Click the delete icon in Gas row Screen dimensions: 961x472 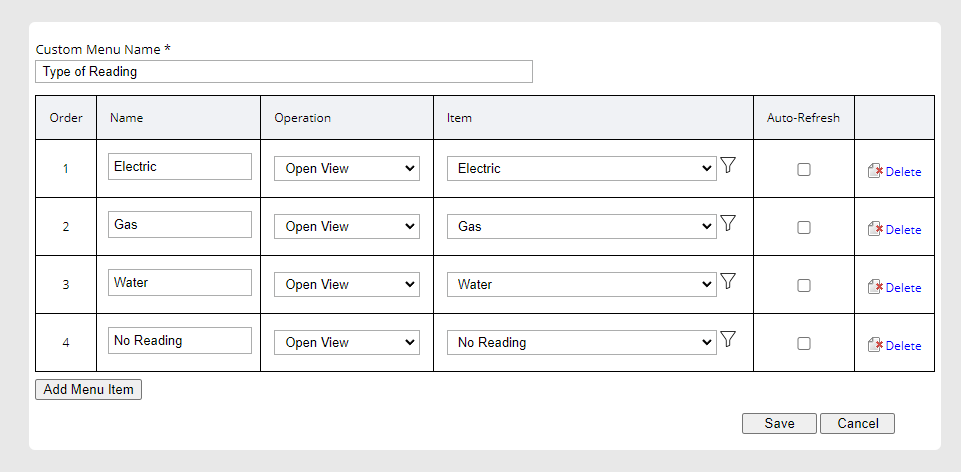click(875, 229)
